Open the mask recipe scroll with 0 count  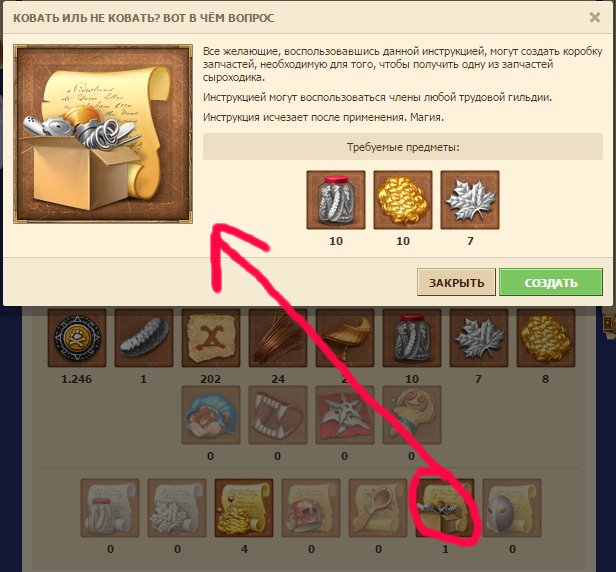(512, 508)
